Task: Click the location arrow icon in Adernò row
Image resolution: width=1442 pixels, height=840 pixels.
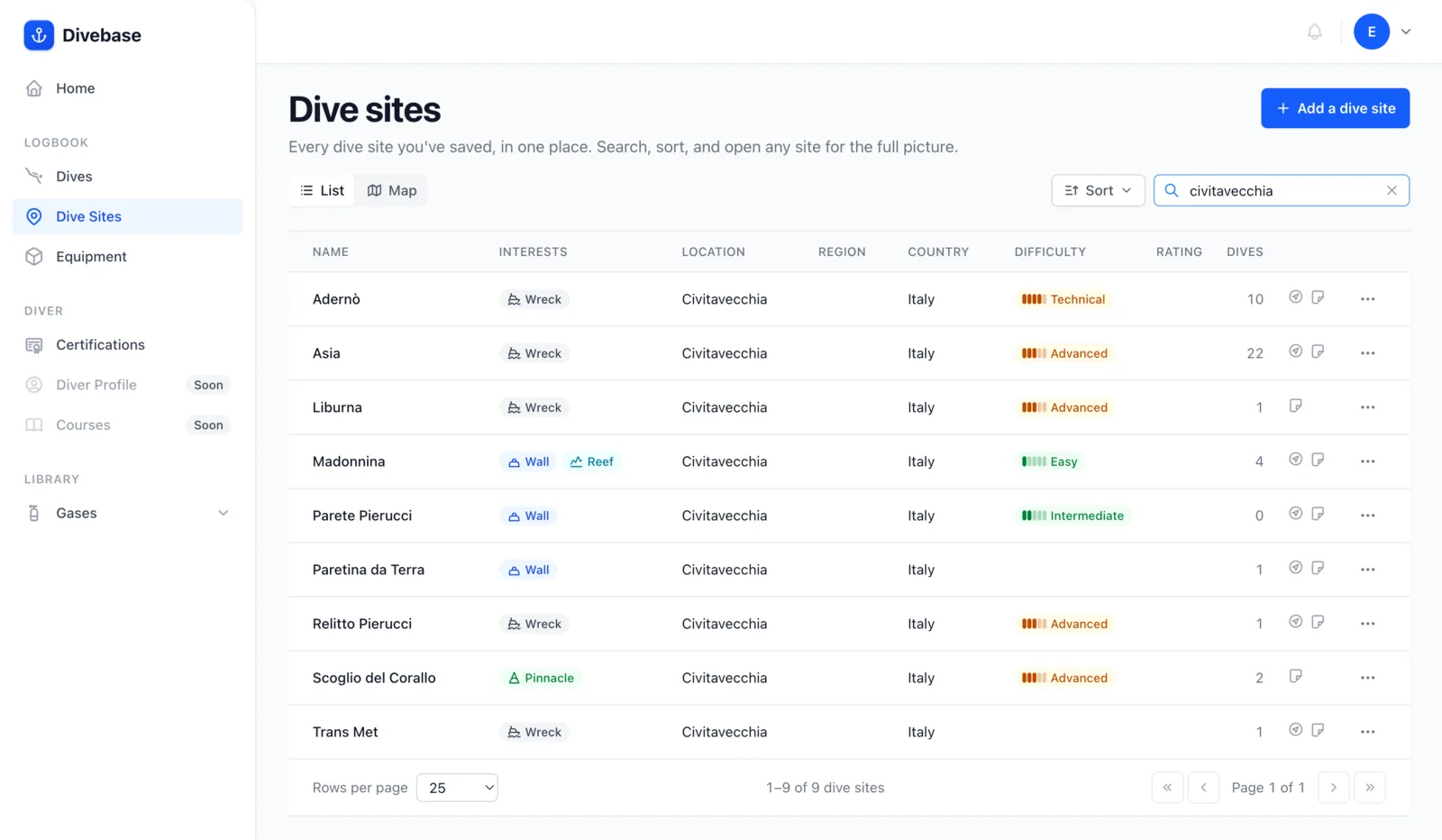Action: [x=1295, y=297]
